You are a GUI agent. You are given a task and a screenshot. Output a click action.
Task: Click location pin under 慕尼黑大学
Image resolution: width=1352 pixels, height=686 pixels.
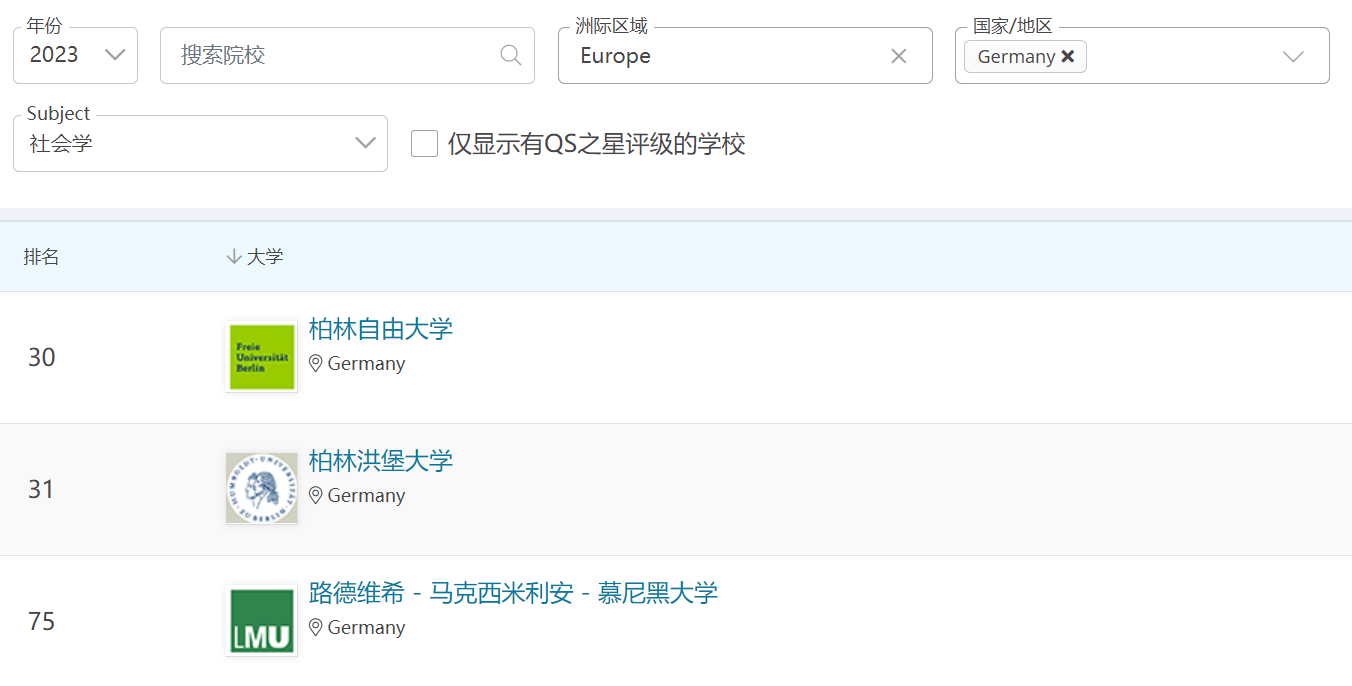pyautogui.click(x=316, y=628)
